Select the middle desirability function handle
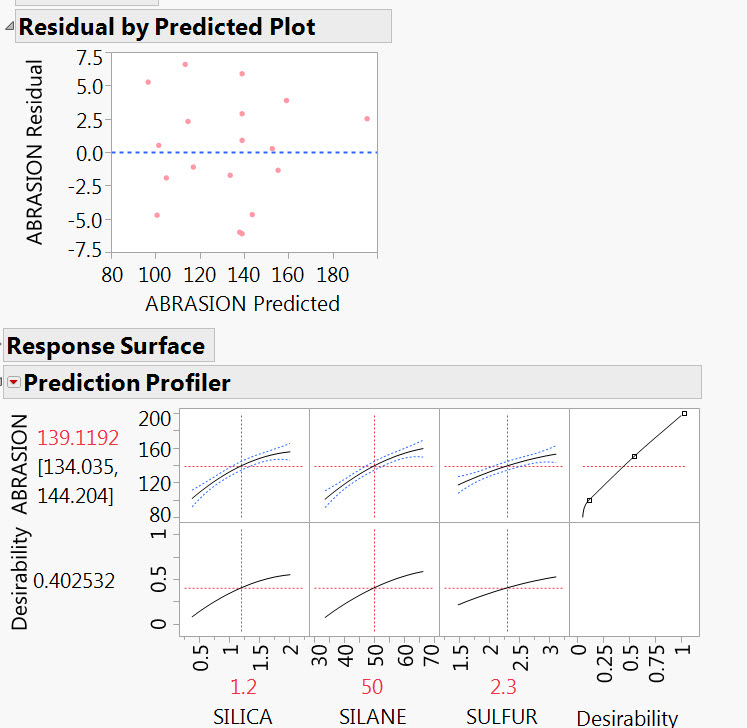This screenshot has height=728, width=747. [634, 456]
